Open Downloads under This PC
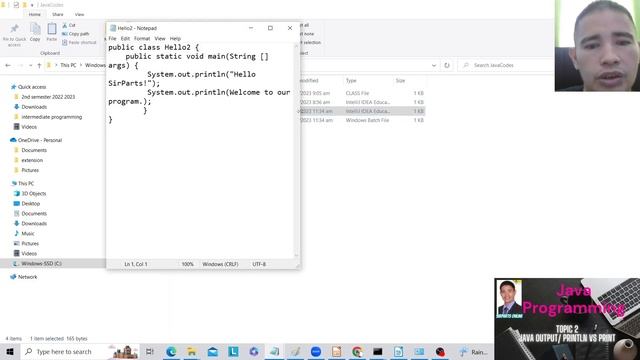The width and height of the screenshot is (640, 360). click(x=34, y=224)
